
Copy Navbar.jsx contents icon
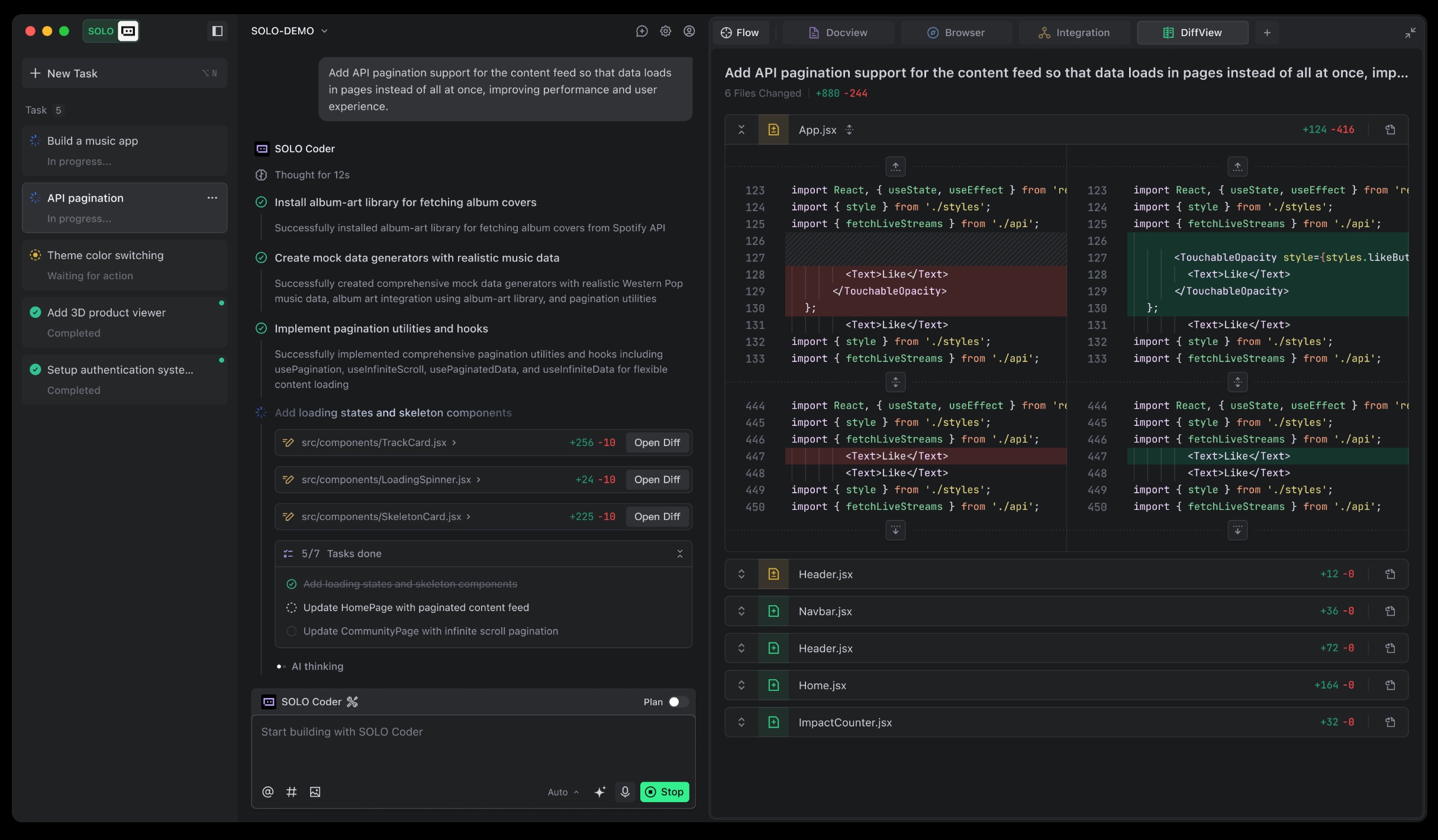(x=1391, y=611)
